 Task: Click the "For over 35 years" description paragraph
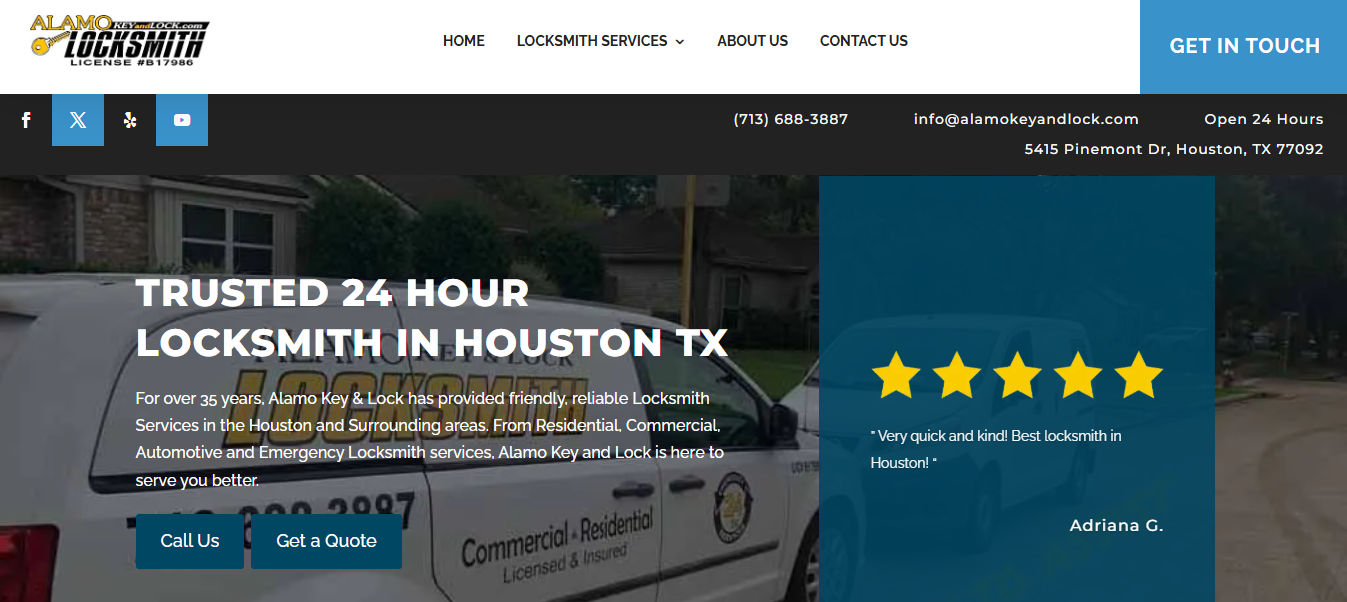[x=430, y=439]
